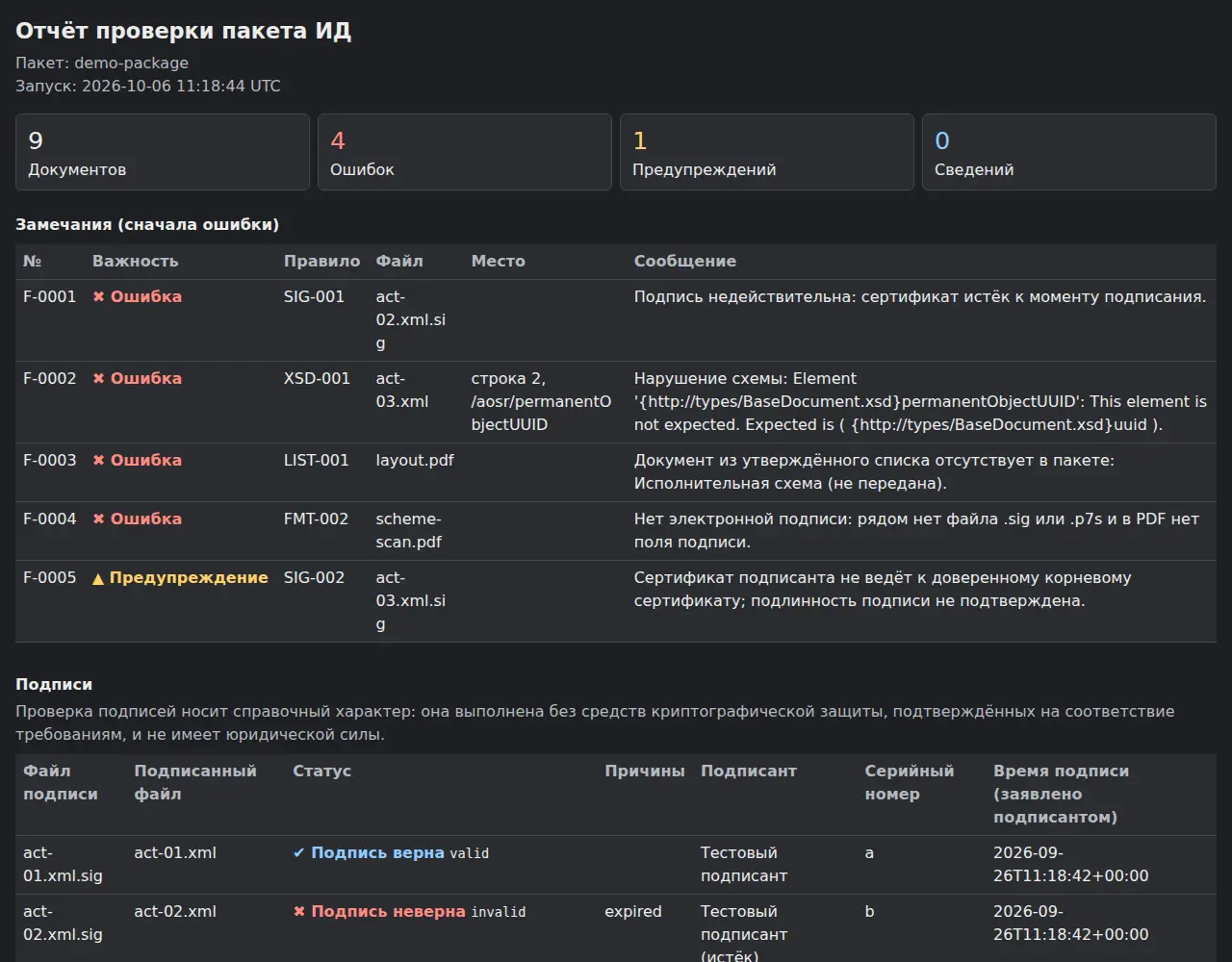The image size is (1232, 962).
Task: Click the "Пакет: demo-package" line
Action: pos(102,63)
